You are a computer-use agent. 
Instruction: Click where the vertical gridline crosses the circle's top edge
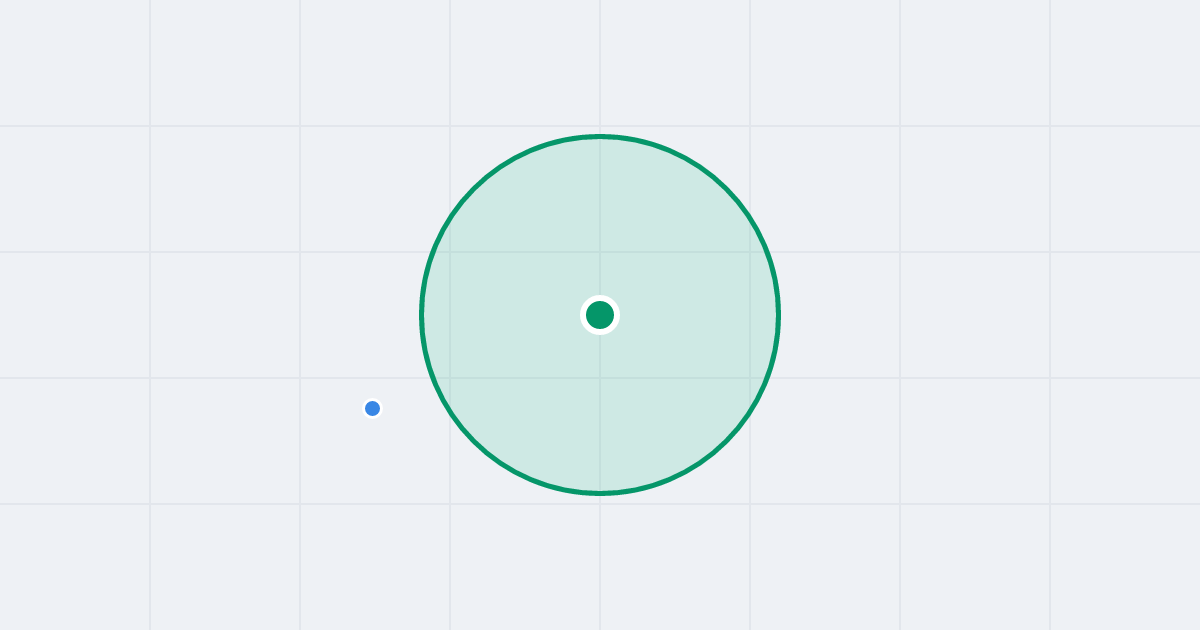(600, 136)
